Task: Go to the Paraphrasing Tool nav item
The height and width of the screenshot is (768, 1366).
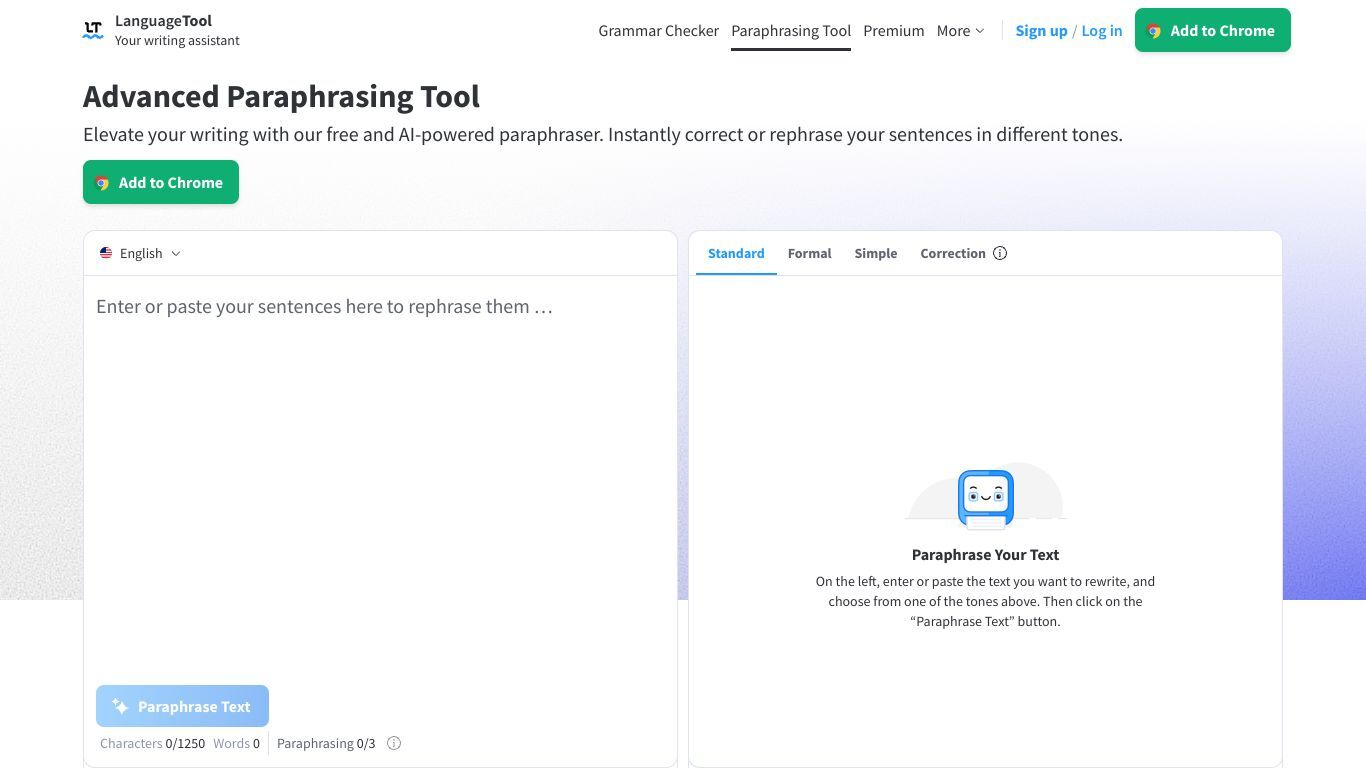Action: (791, 31)
